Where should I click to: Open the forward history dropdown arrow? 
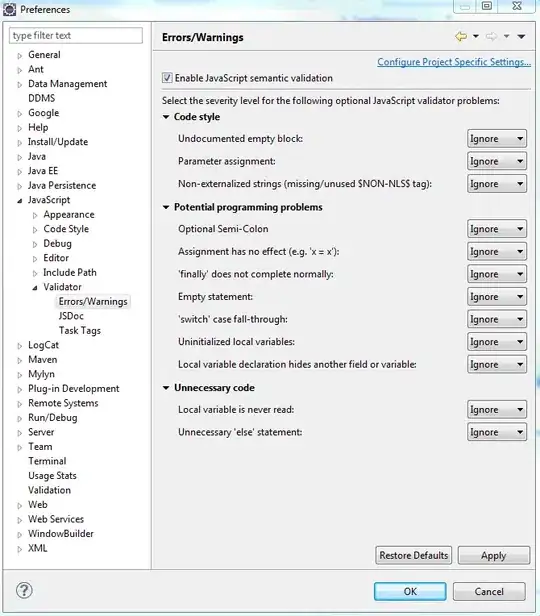tap(507, 37)
